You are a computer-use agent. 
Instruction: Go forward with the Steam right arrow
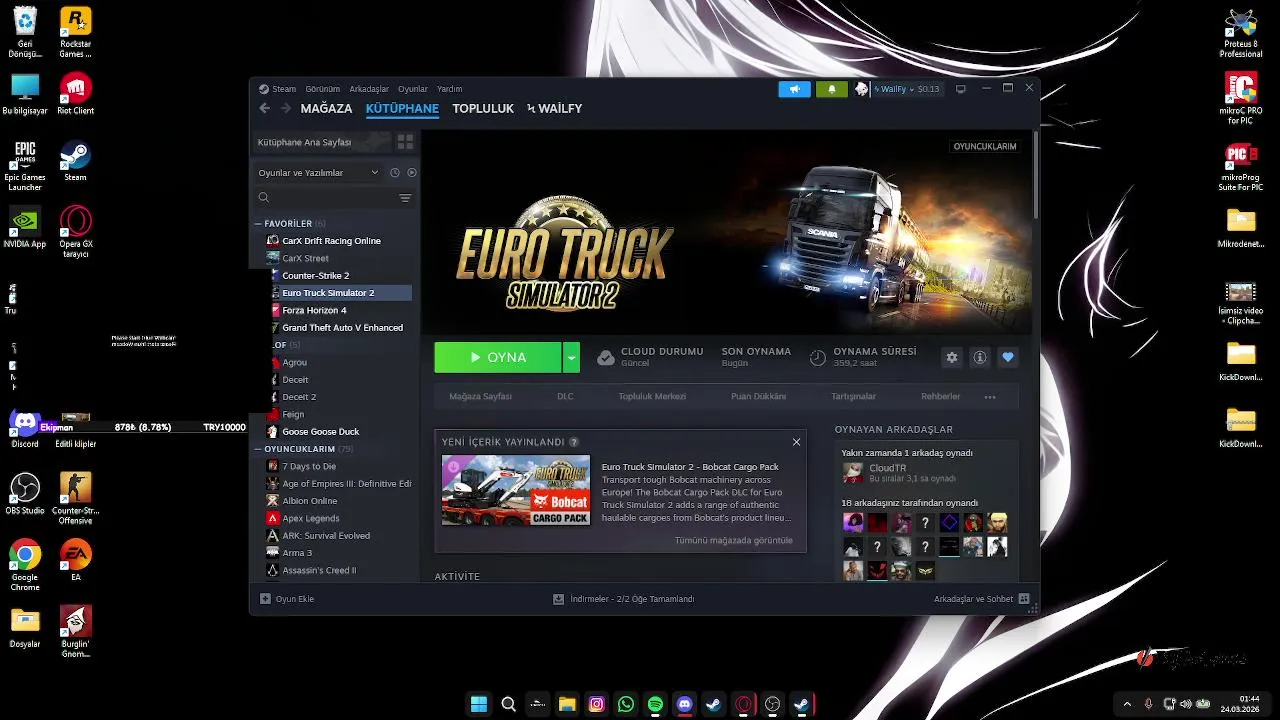tap(286, 108)
